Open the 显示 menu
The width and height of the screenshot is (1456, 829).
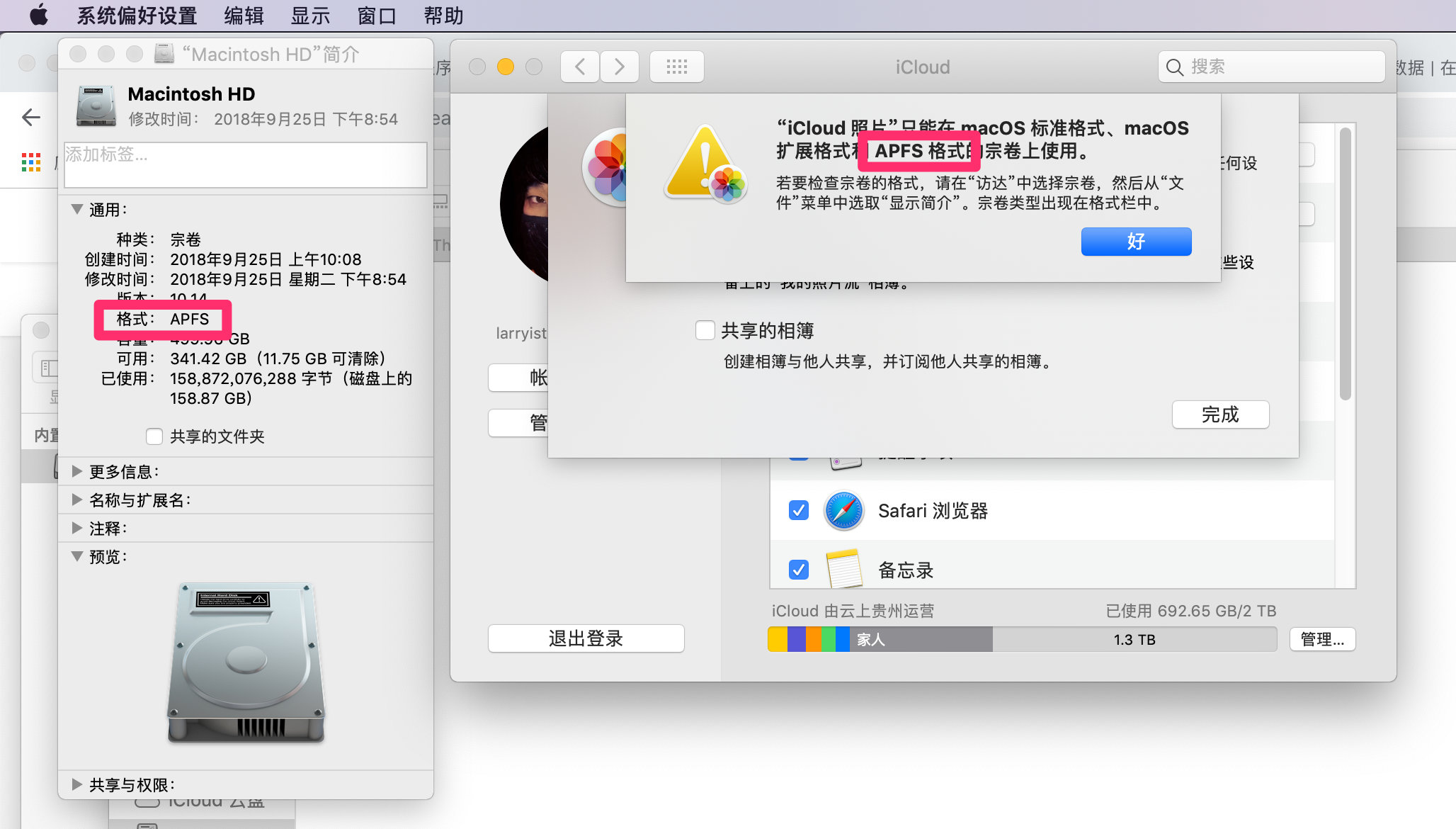[x=310, y=16]
